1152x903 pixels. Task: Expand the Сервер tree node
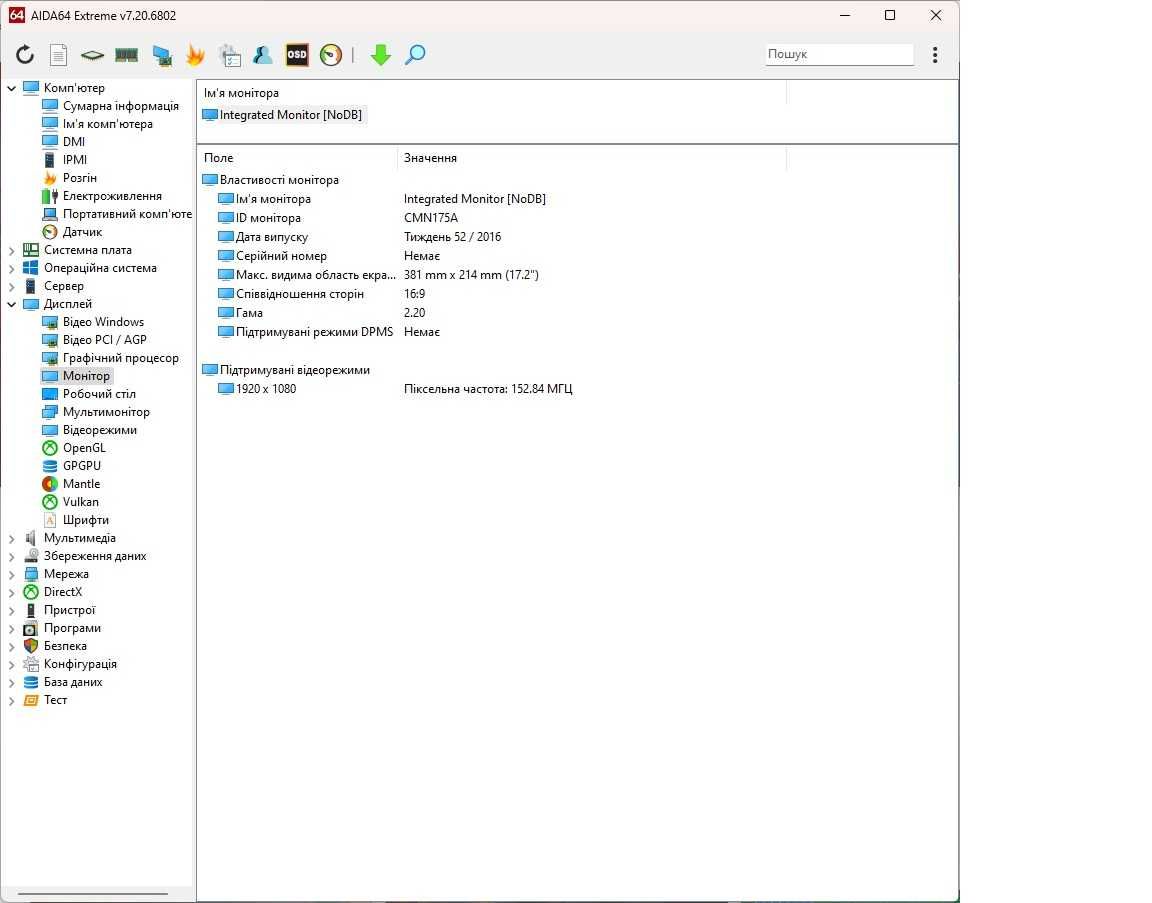coord(12,287)
